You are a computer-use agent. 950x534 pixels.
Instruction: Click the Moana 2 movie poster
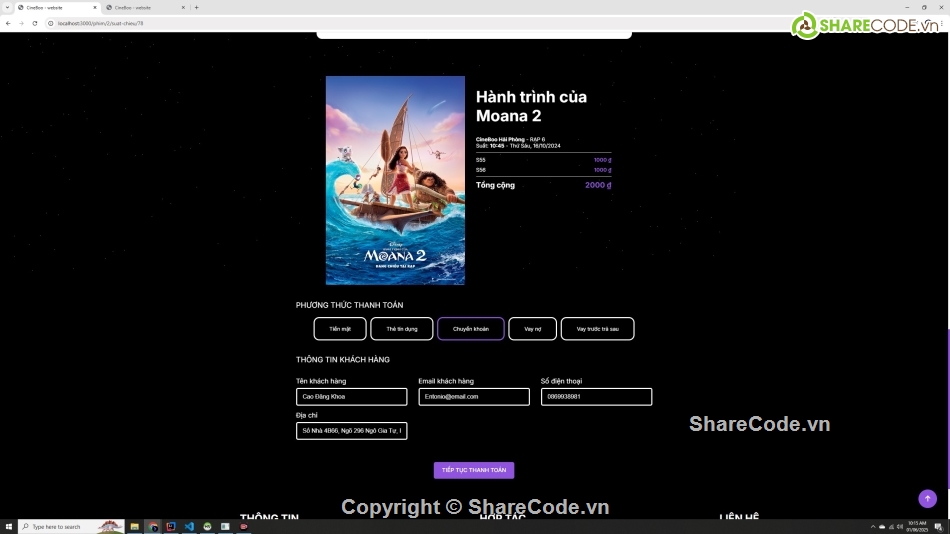[395, 180]
